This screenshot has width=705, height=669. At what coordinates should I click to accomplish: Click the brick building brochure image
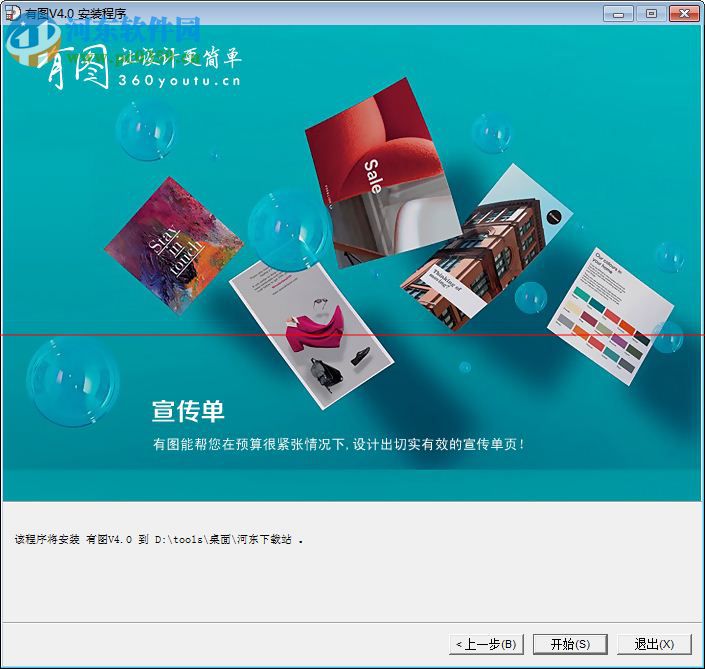(x=486, y=247)
